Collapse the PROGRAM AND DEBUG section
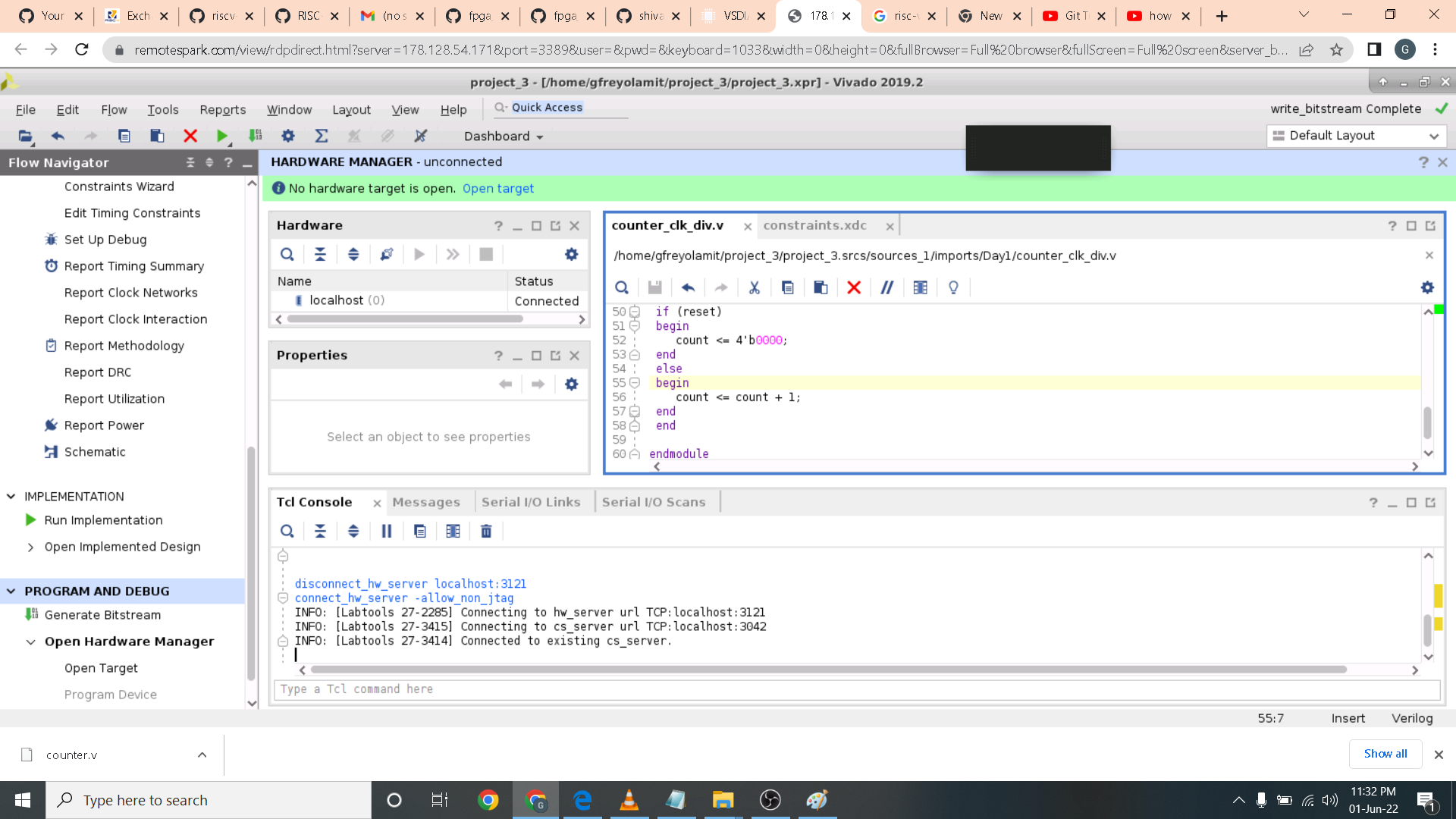 coord(11,591)
